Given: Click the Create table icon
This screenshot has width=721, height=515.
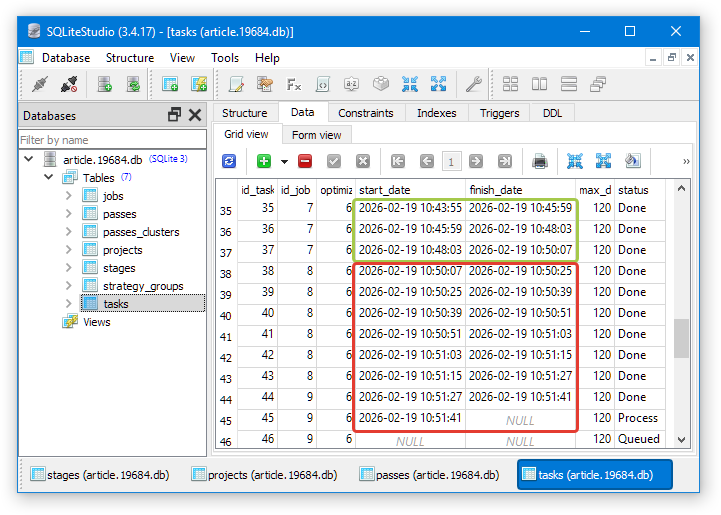Looking at the screenshot, I should pos(170,85).
